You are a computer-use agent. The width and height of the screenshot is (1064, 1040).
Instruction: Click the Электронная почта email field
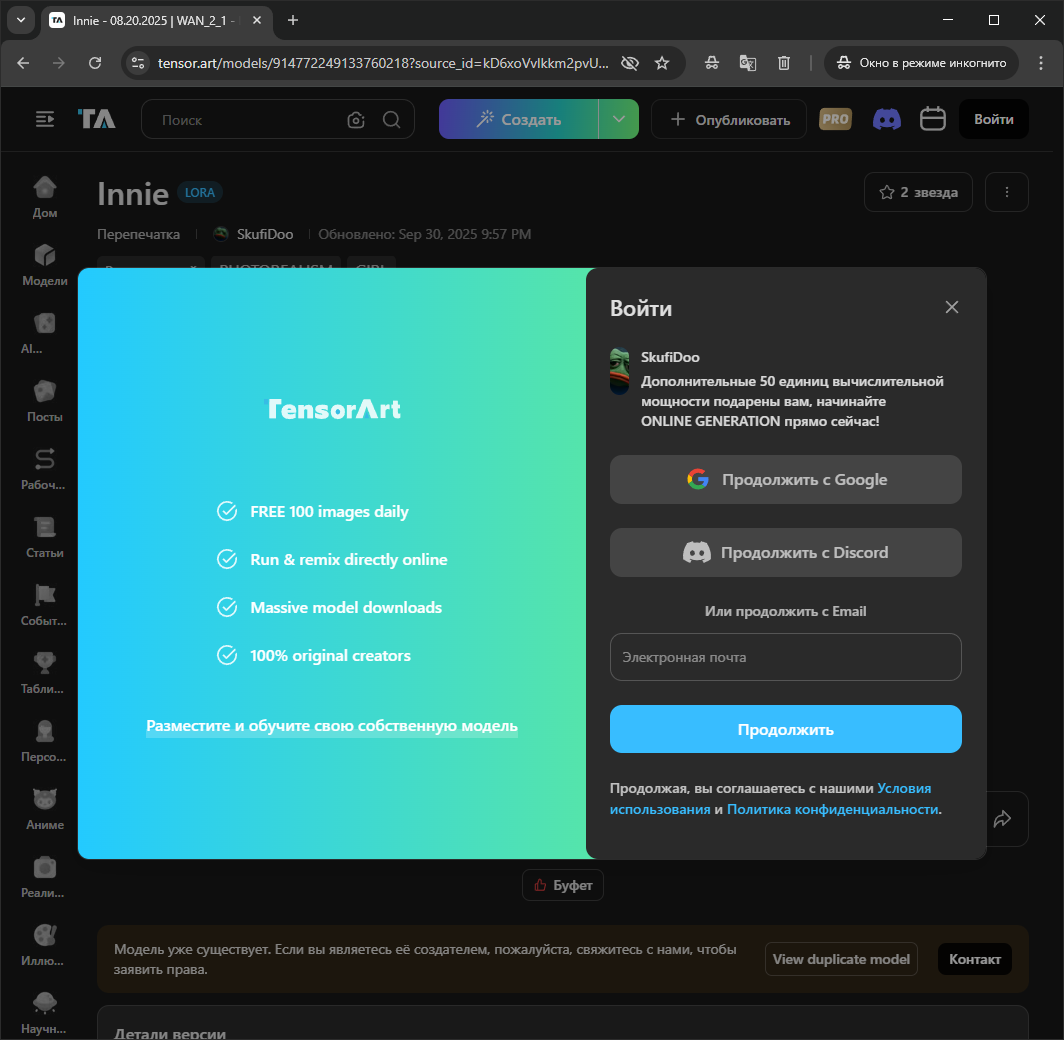click(x=785, y=657)
